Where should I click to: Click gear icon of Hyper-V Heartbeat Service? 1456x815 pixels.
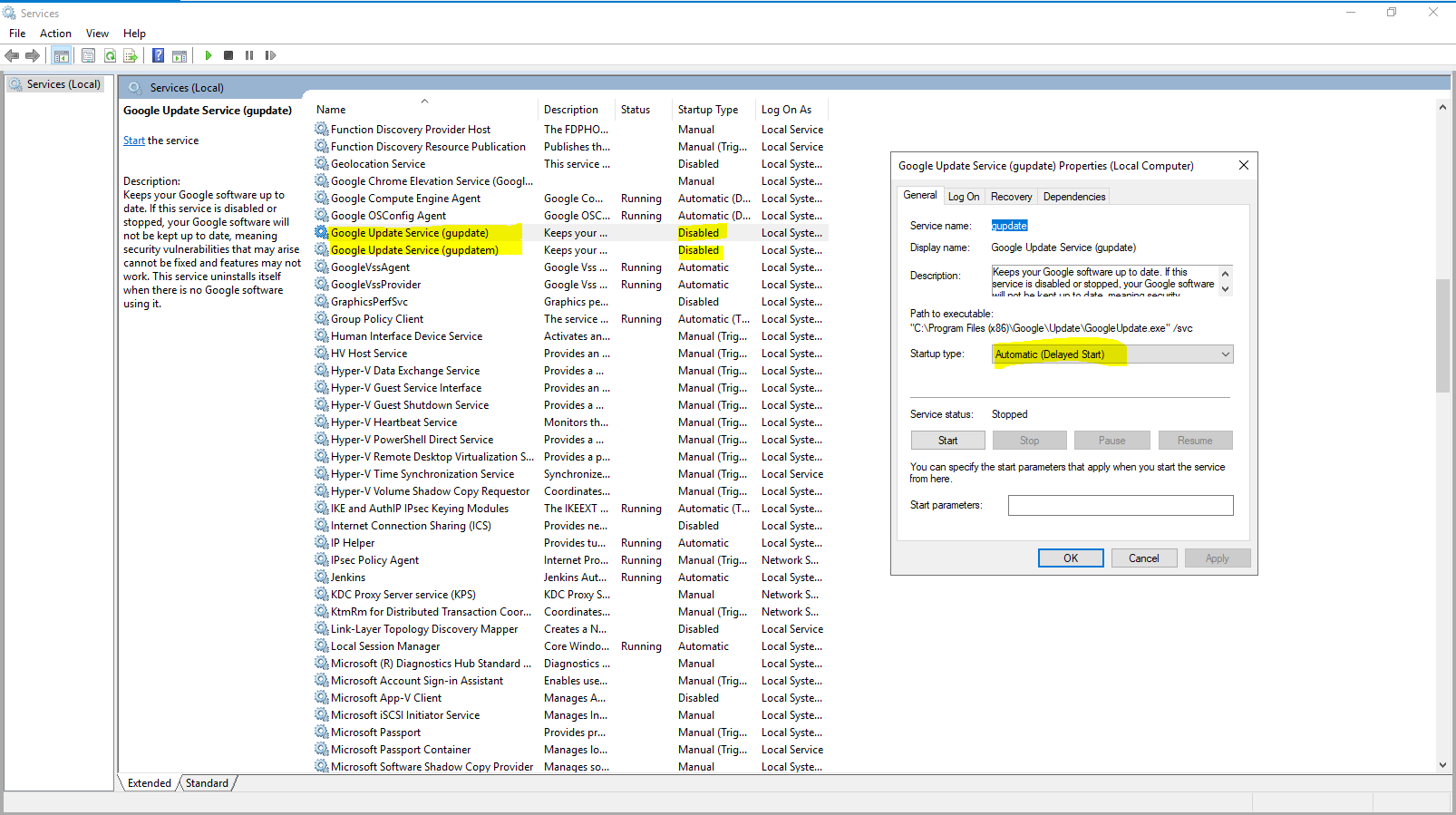point(322,422)
